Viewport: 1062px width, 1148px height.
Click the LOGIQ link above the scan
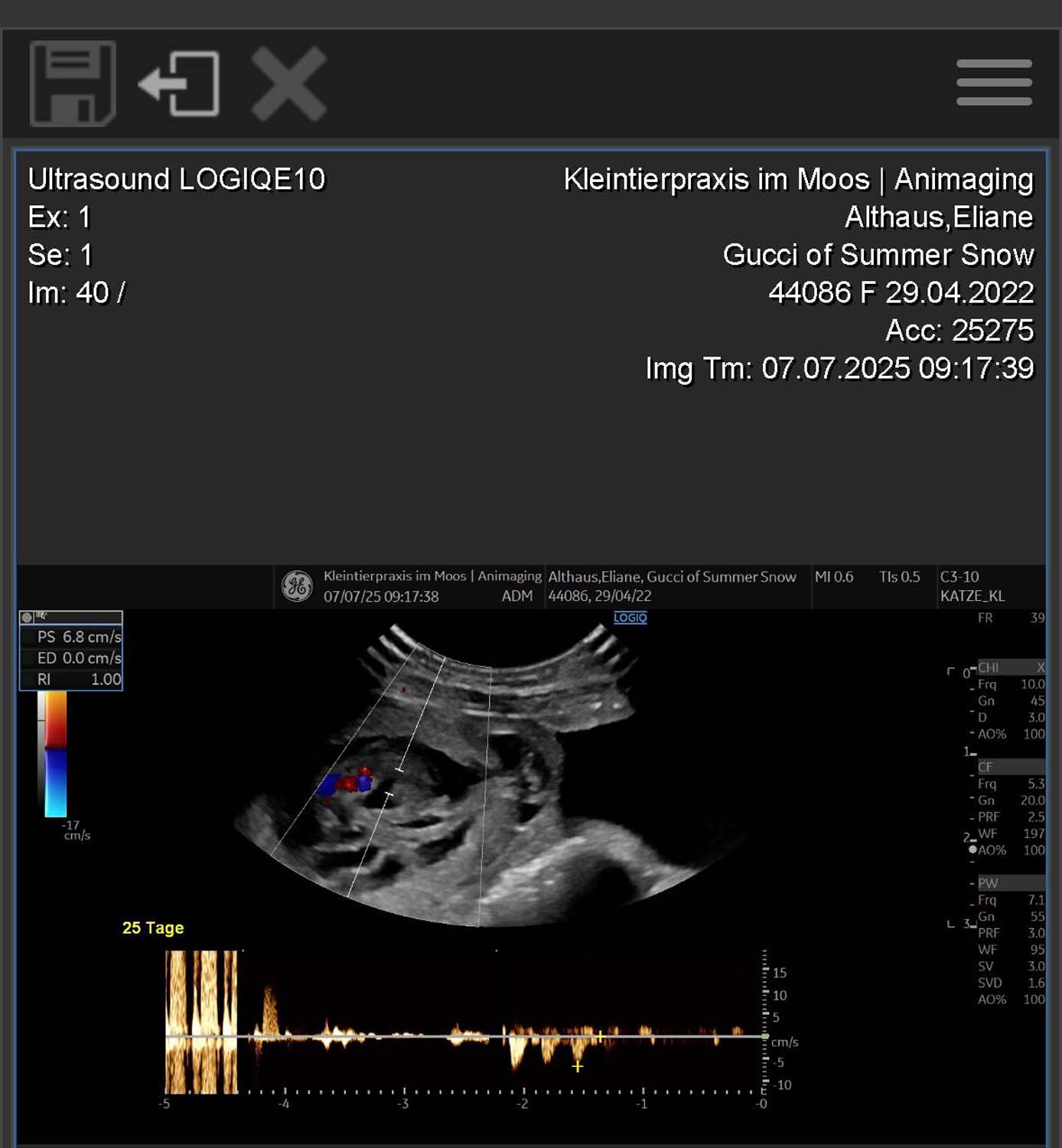pos(630,618)
